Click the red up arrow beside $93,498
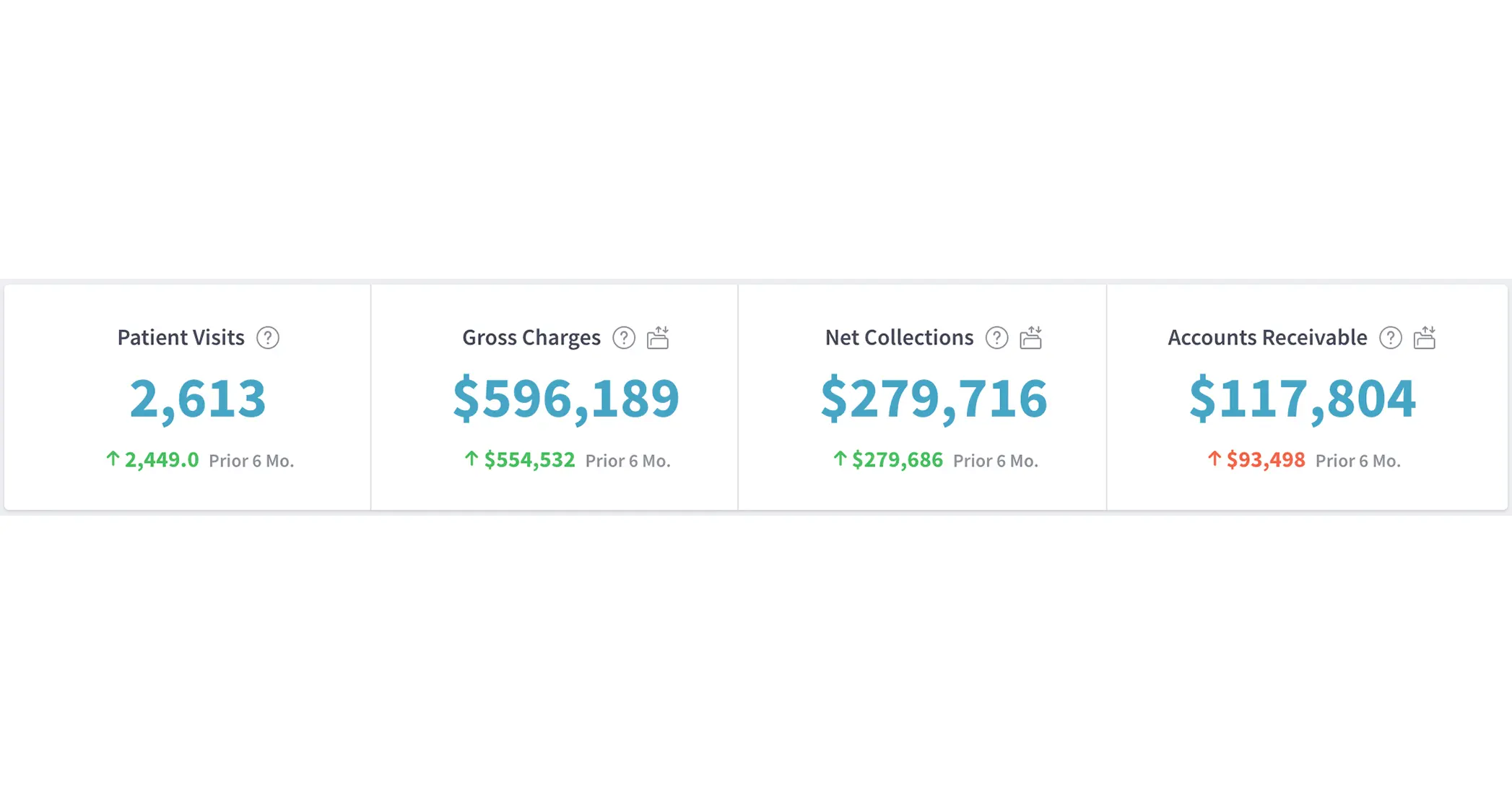Image resolution: width=1512 pixels, height=793 pixels. [1215, 459]
